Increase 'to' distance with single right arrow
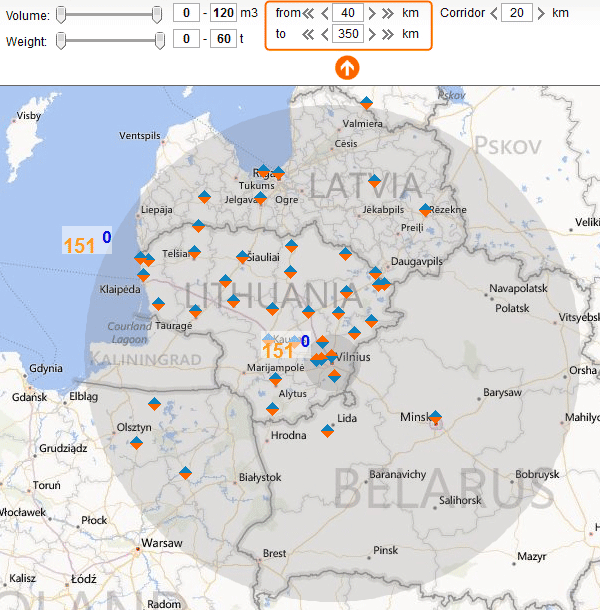600x610 pixels. (372, 34)
